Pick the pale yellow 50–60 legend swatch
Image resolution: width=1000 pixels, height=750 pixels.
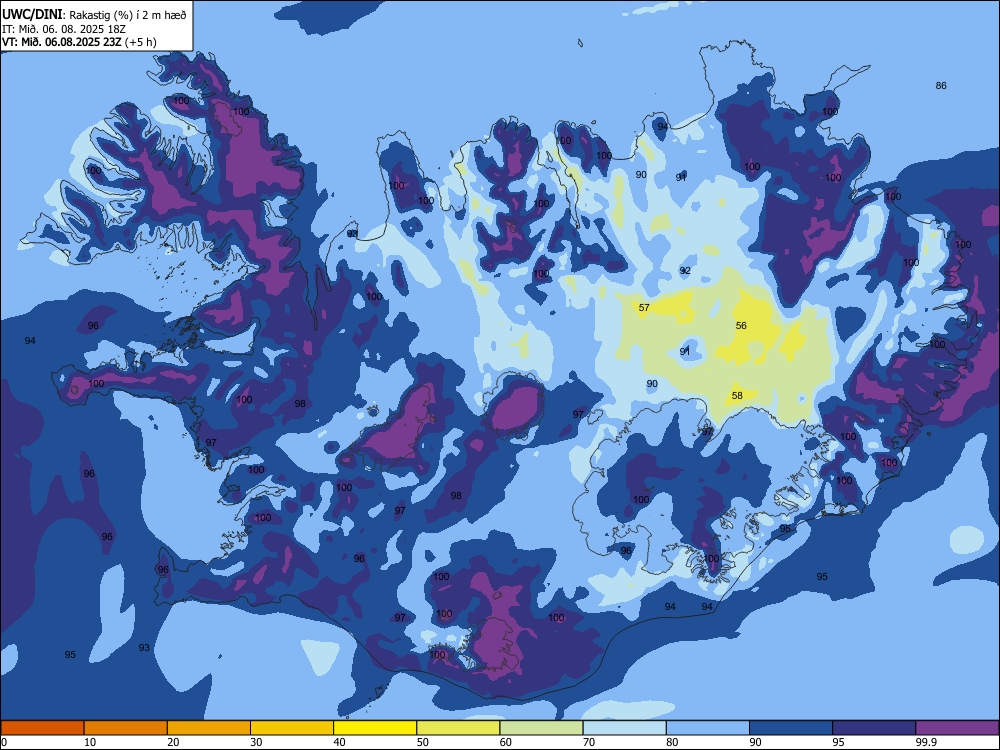458,728
